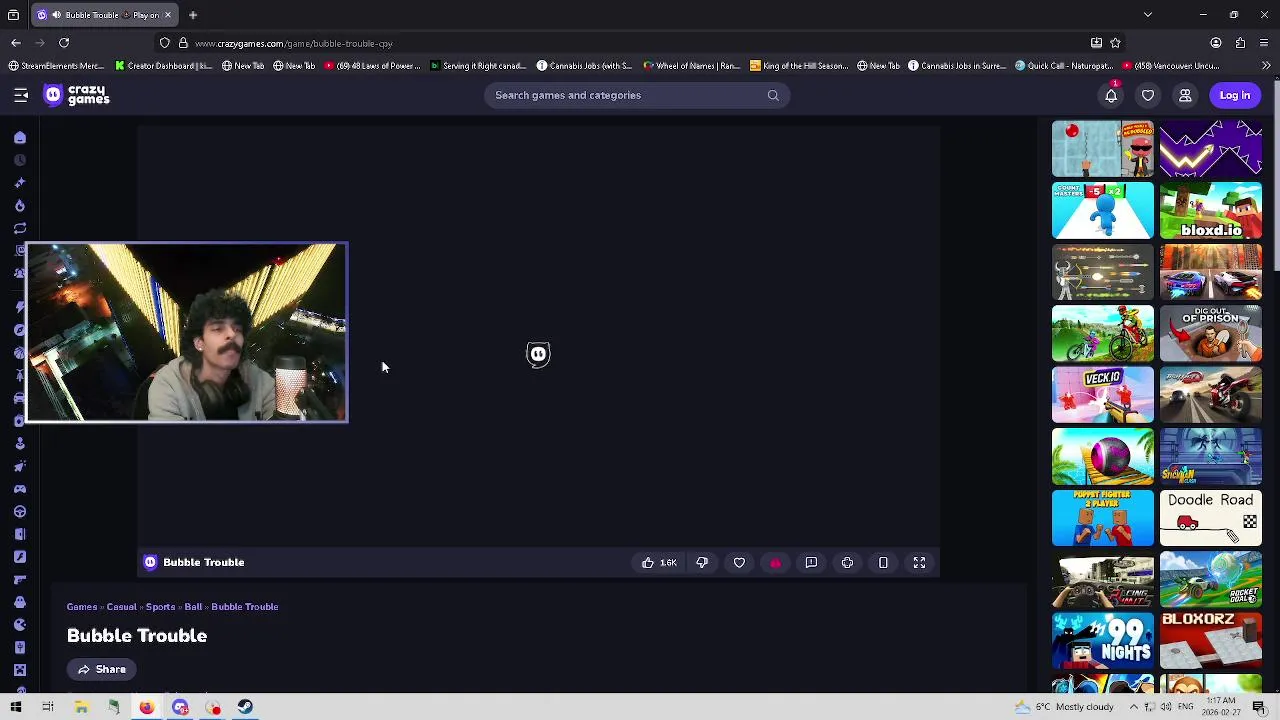This screenshot has height=720, width=1280.
Task: Open Steam from the taskbar
Action: coord(245,707)
